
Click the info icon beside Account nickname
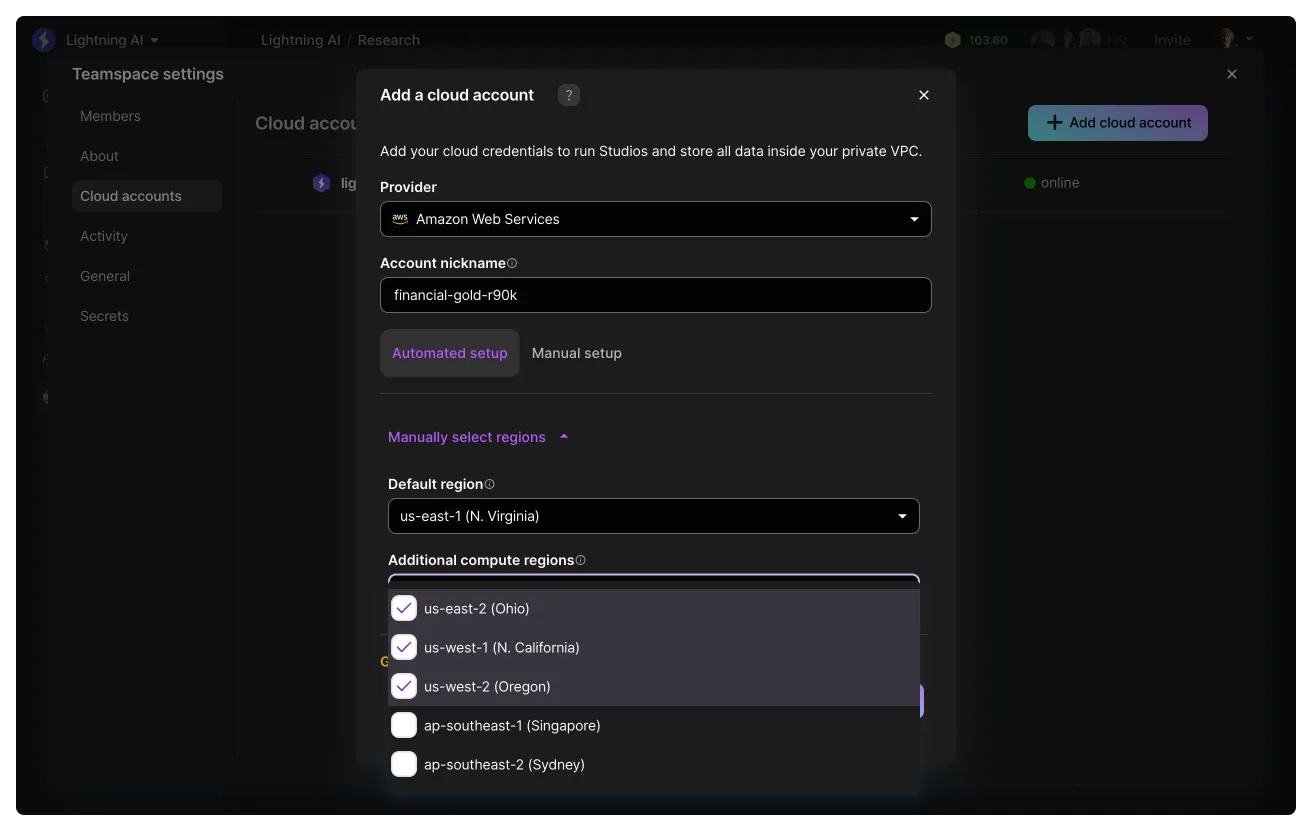[x=512, y=264]
